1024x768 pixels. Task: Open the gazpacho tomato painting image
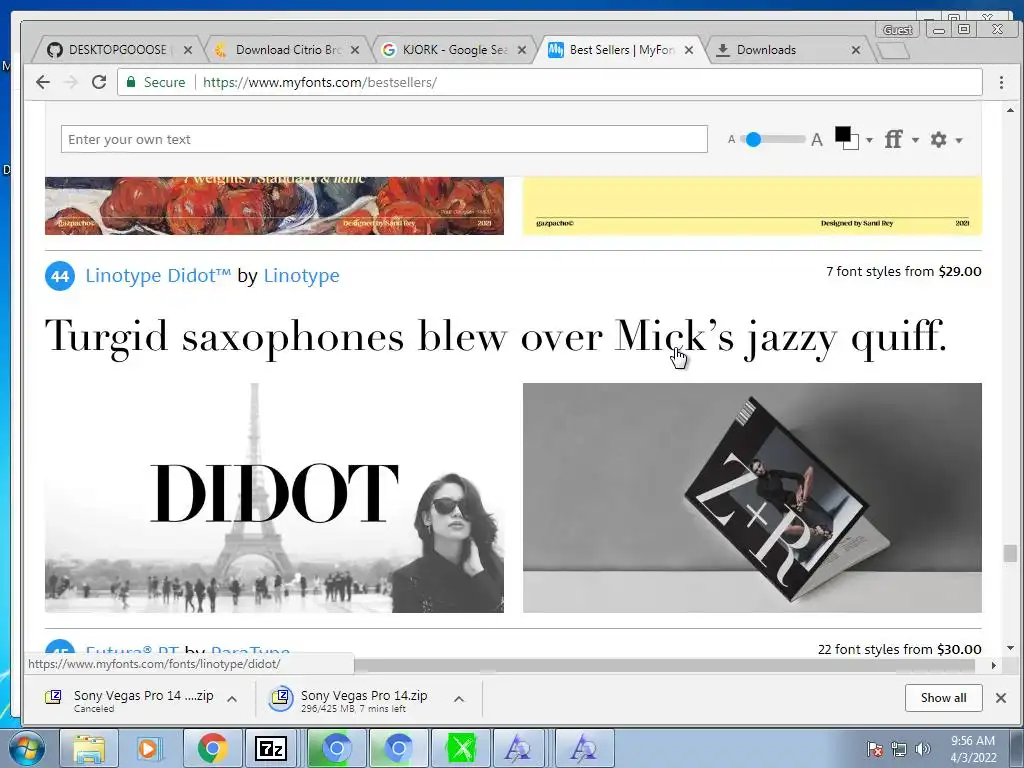pos(274,206)
